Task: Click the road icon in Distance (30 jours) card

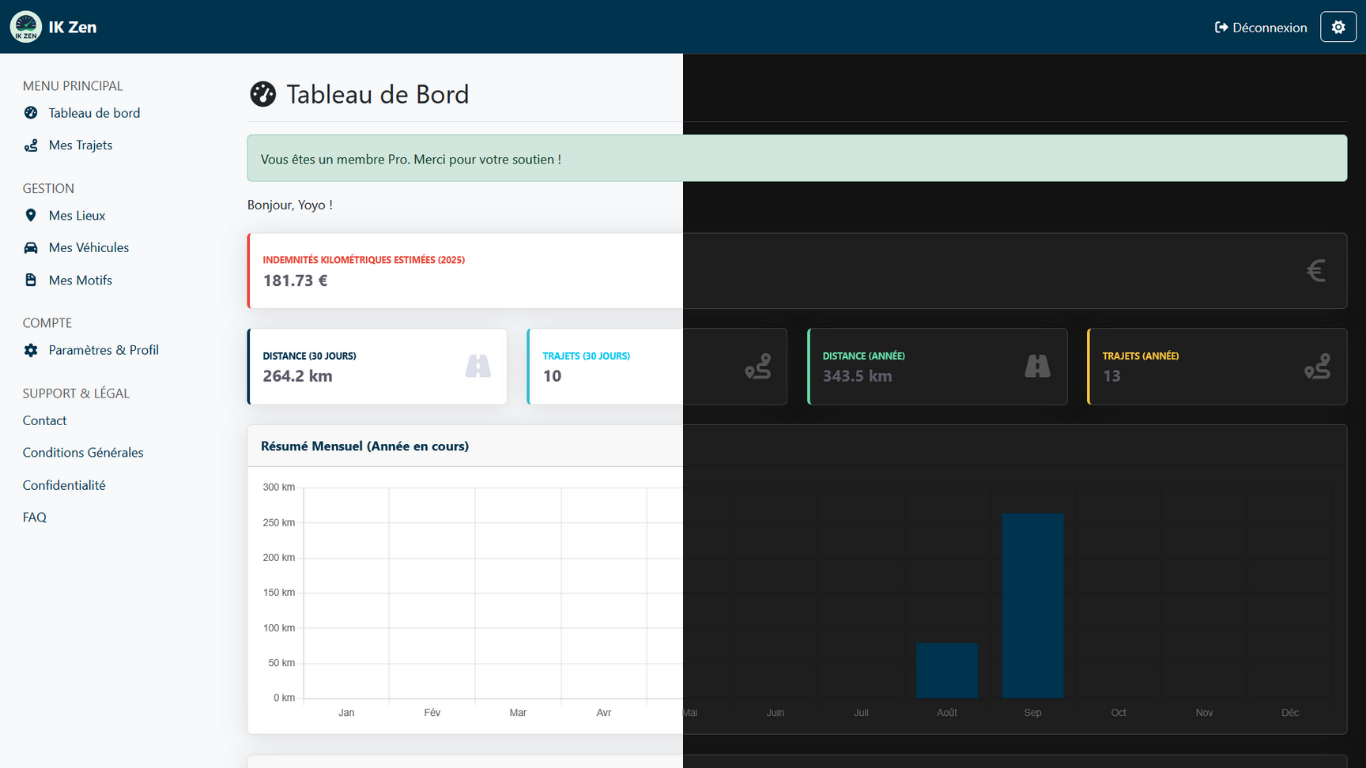Action: (x=478, y=366)
